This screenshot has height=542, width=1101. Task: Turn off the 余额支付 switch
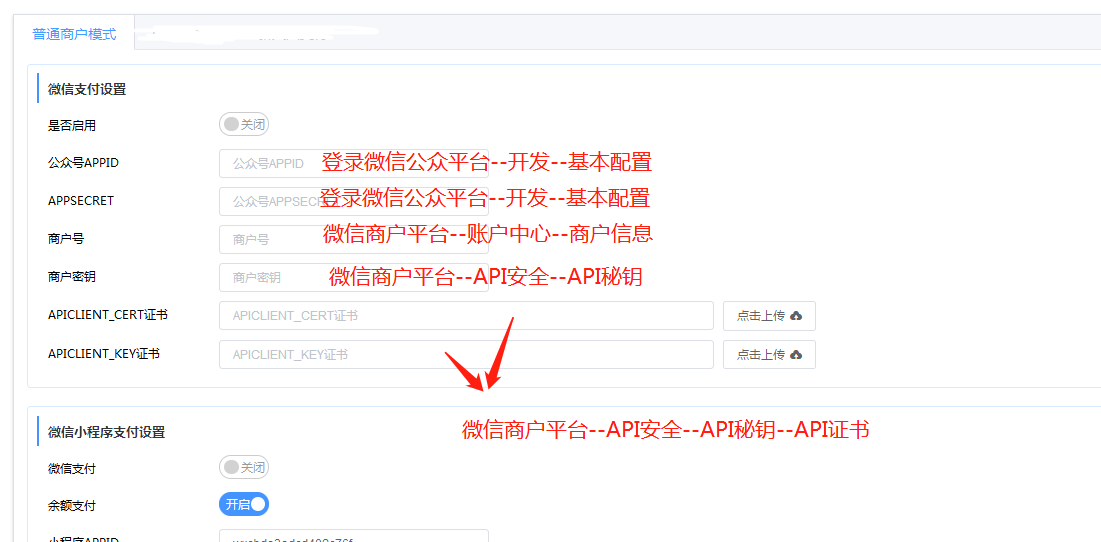point(244,504)
